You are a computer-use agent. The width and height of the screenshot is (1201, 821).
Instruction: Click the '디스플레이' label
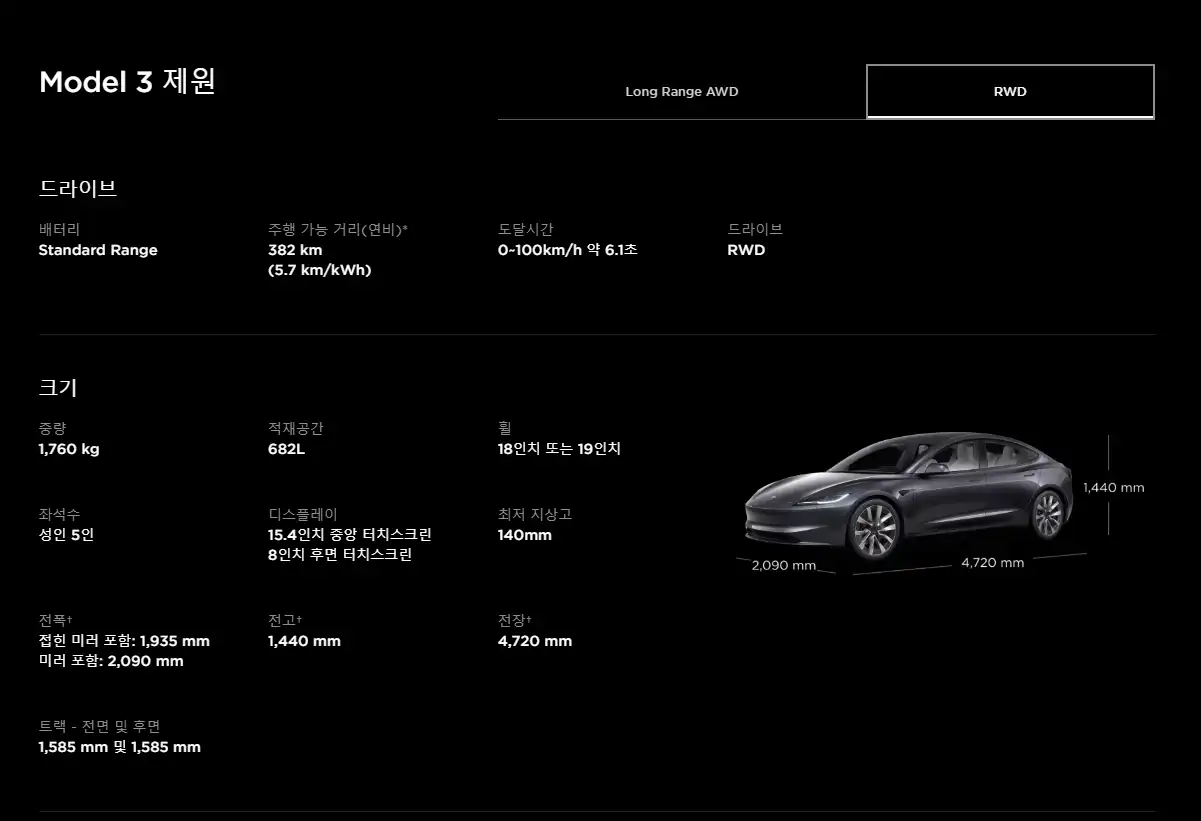[303, 514]
